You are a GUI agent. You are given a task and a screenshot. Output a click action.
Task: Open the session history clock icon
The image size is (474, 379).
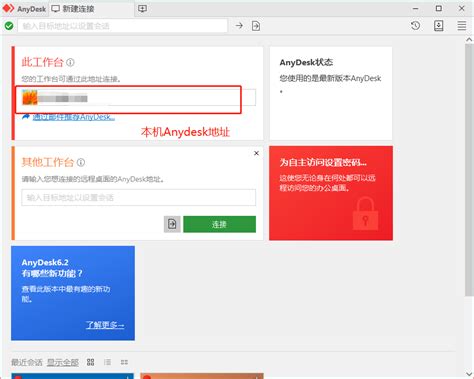coord(415,26)
